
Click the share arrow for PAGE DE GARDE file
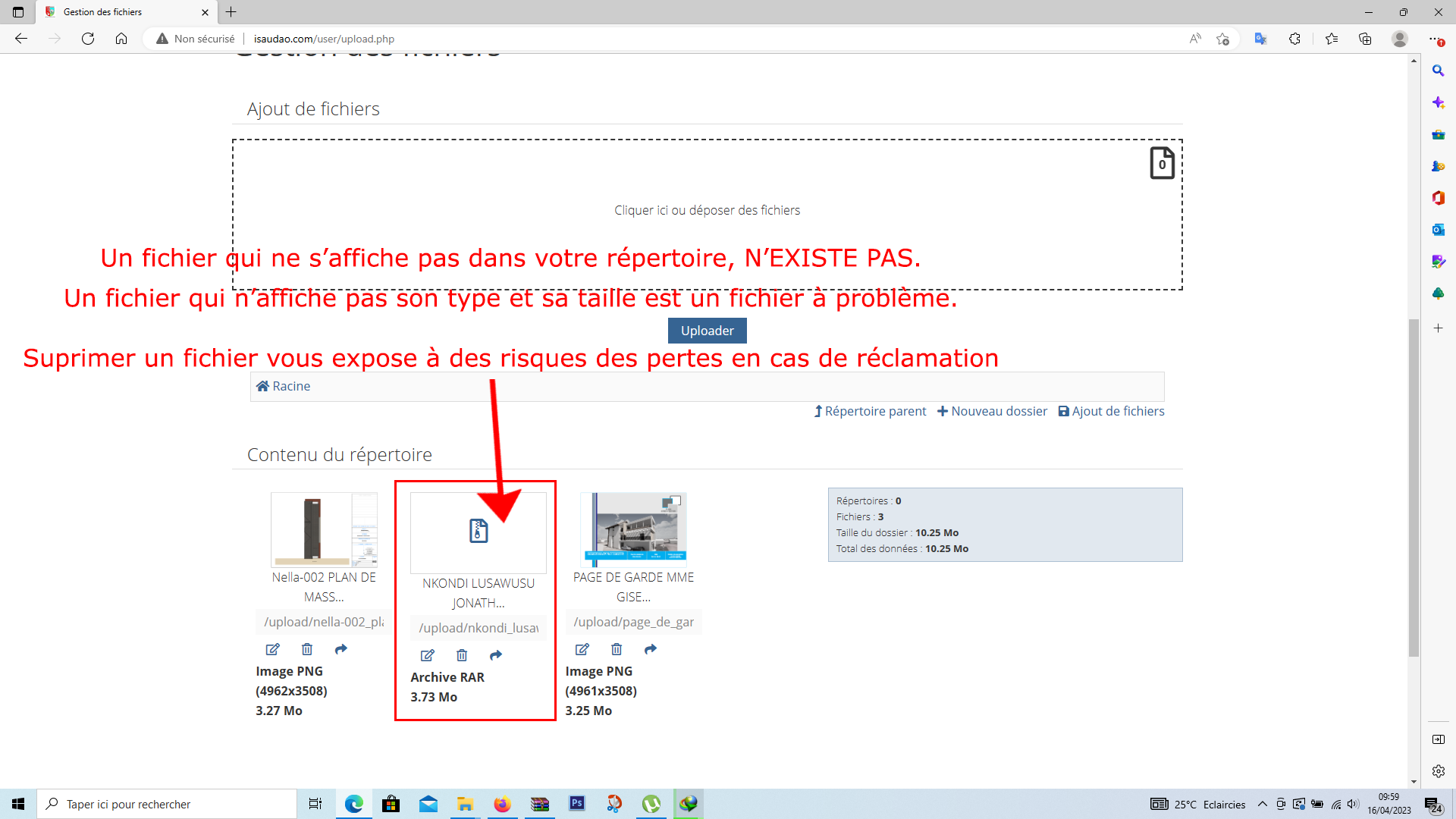pos(651,649)
